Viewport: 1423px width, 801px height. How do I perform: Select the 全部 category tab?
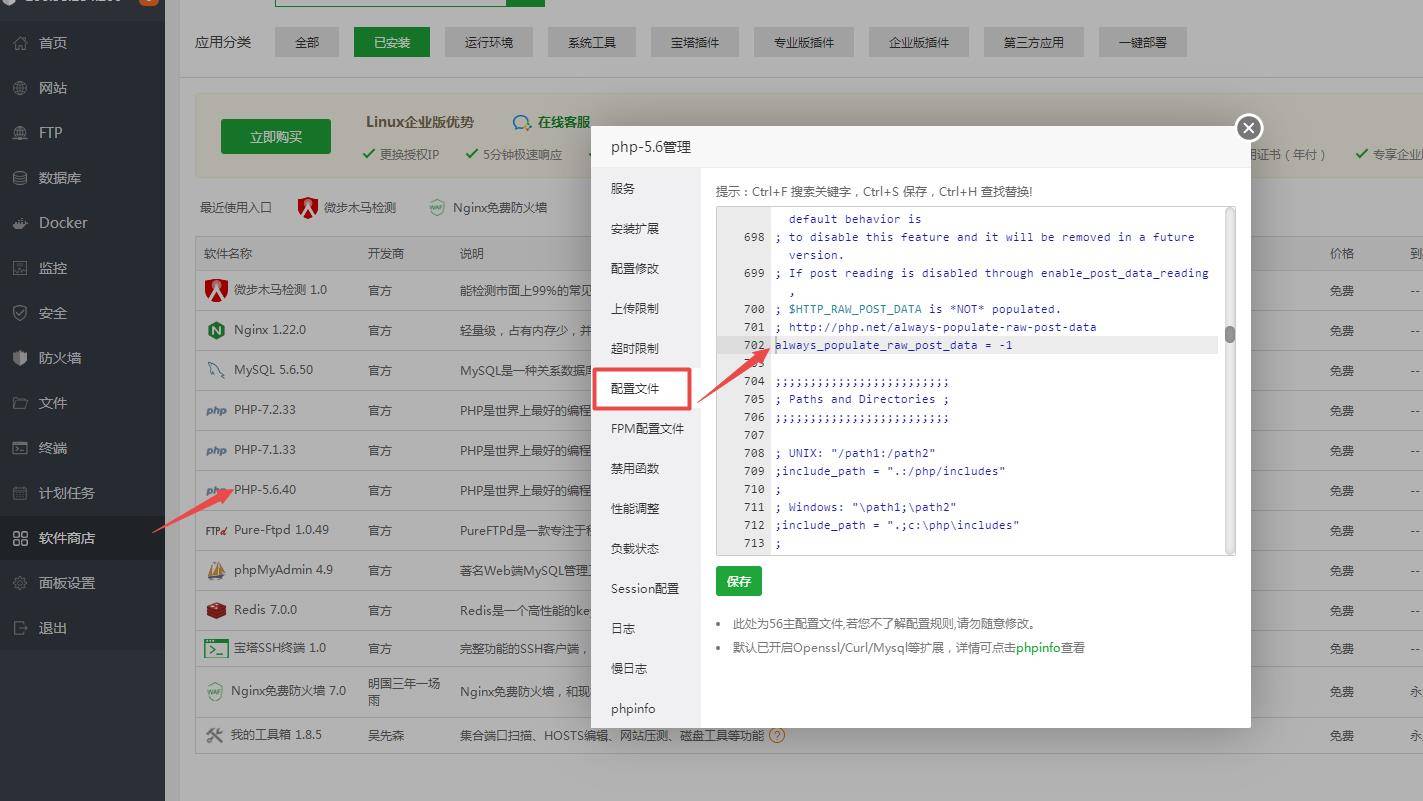(x=307, y=42)
